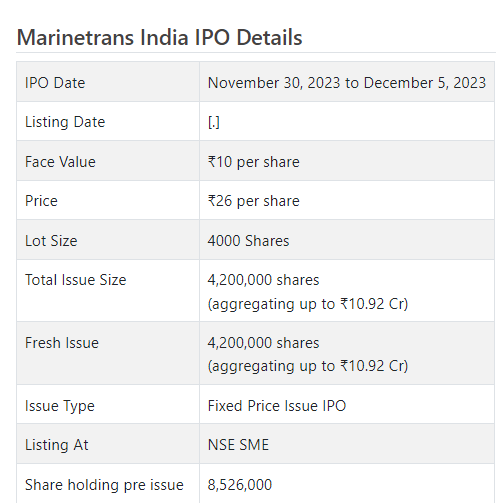Select the Face Value row label
Screen dimensions: 496x503
(x=60, y=162)
